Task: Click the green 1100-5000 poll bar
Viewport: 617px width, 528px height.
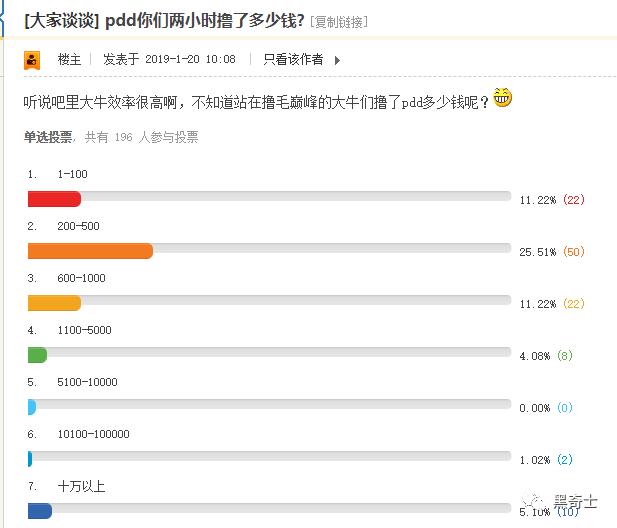Action: 38,355
